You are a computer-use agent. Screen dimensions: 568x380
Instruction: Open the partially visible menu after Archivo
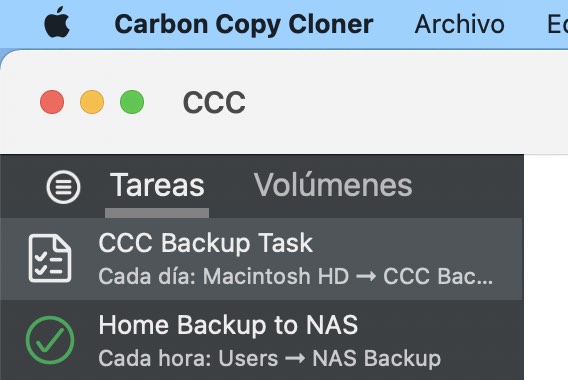(x=557, y=24)
